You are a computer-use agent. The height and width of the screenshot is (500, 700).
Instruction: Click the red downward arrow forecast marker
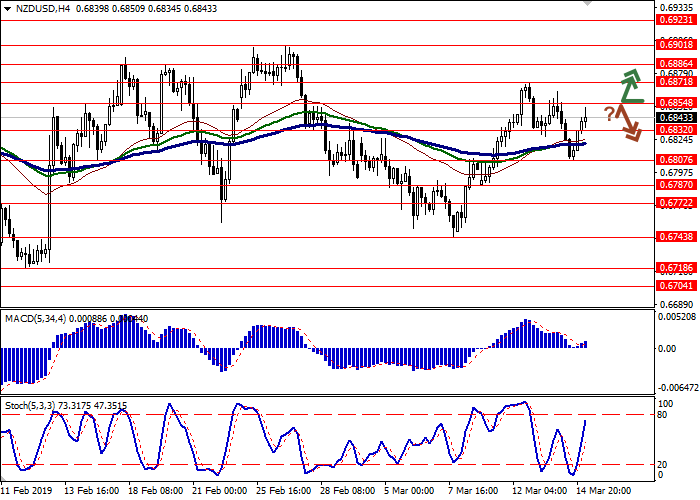point(628,124)
